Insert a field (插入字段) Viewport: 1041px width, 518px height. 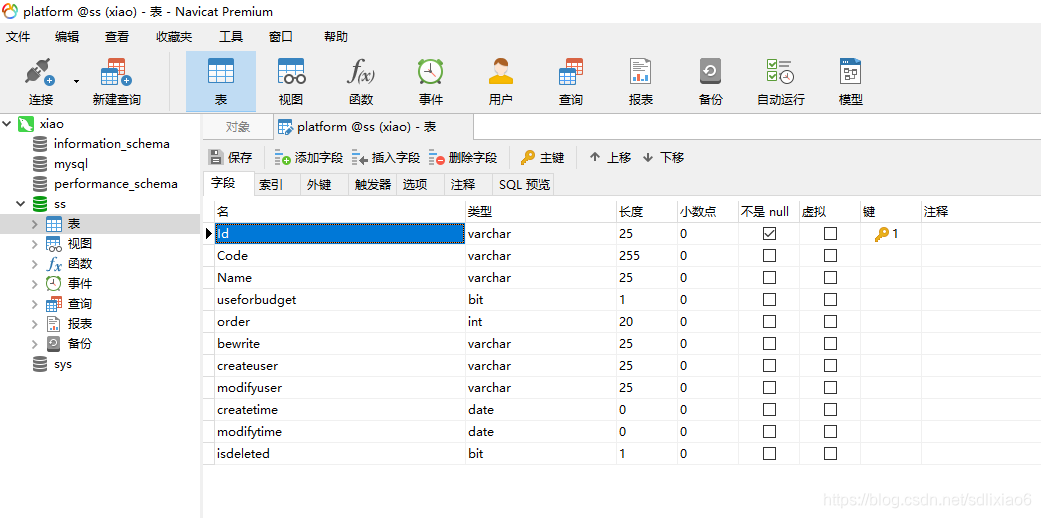(x=386, y=157)
